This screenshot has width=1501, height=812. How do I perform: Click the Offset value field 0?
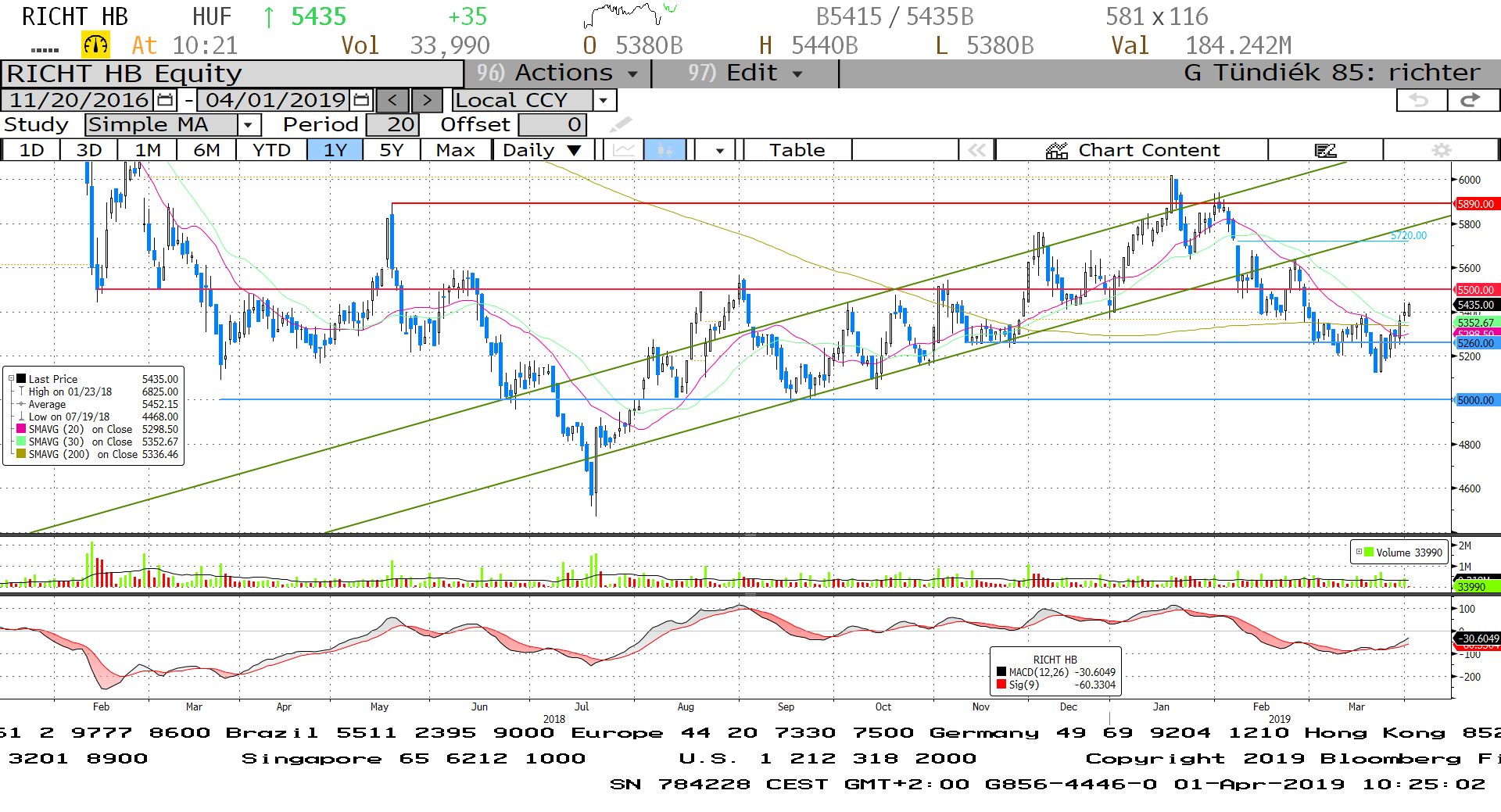pos(553,124)
